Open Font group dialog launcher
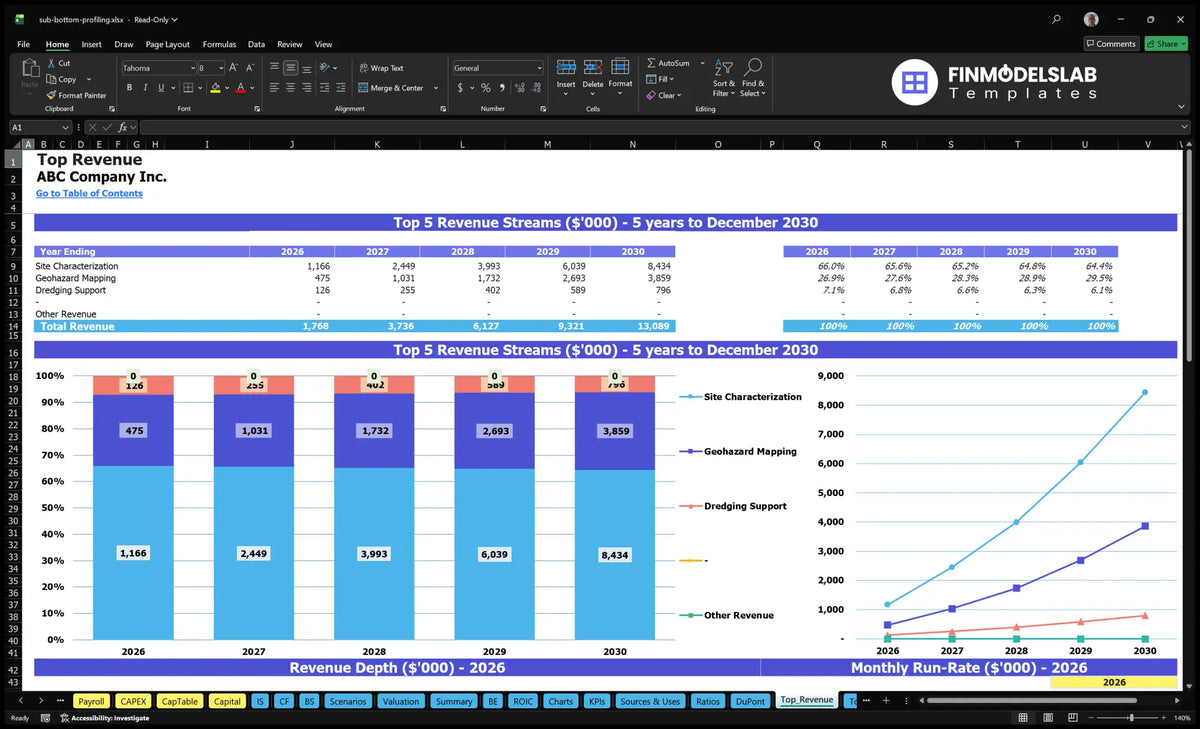The image size is (1200, 729). [x=256, y=108]
